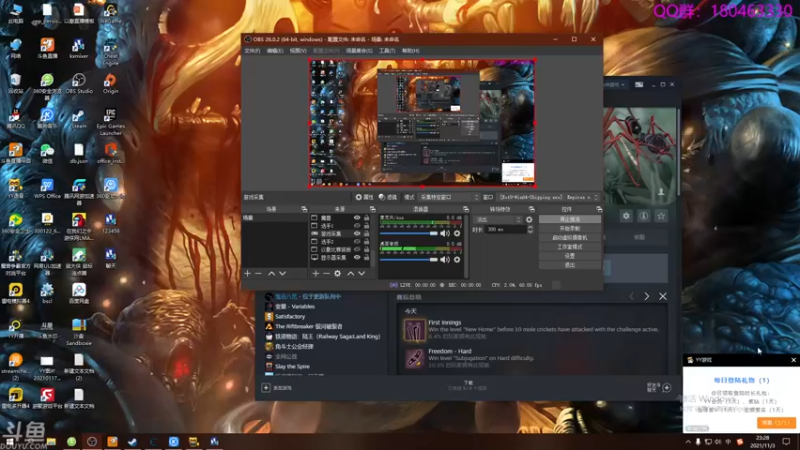800x450 pixels.
Task: Open Windows Start button on taskbar
Action: 9,442
